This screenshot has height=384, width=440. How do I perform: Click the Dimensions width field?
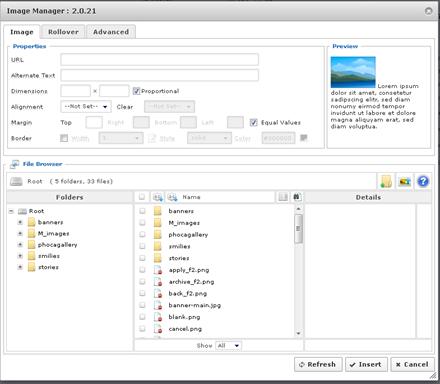(75, 91)
